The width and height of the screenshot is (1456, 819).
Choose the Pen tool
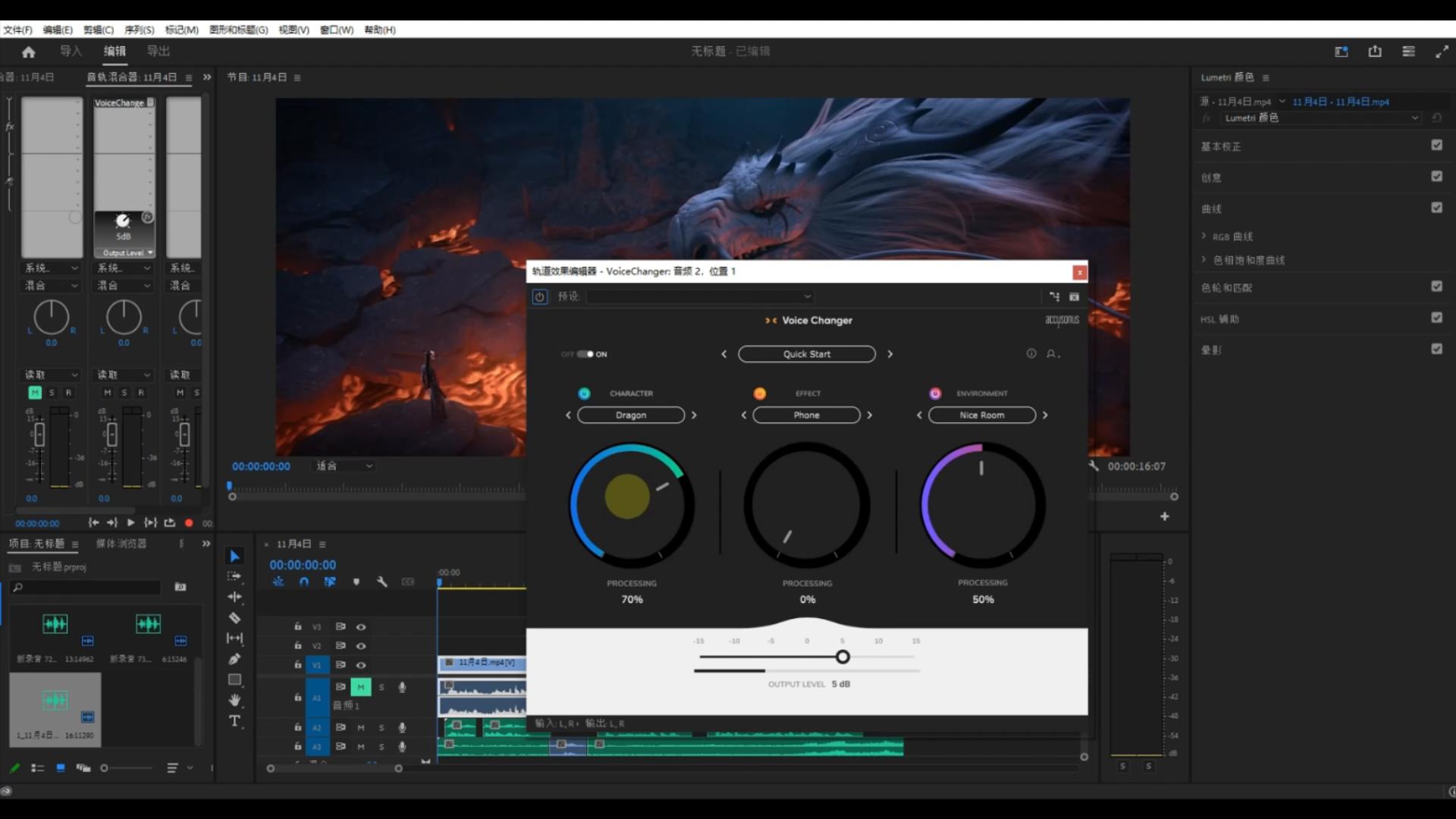pyautogui.click(x=235, y=659)
